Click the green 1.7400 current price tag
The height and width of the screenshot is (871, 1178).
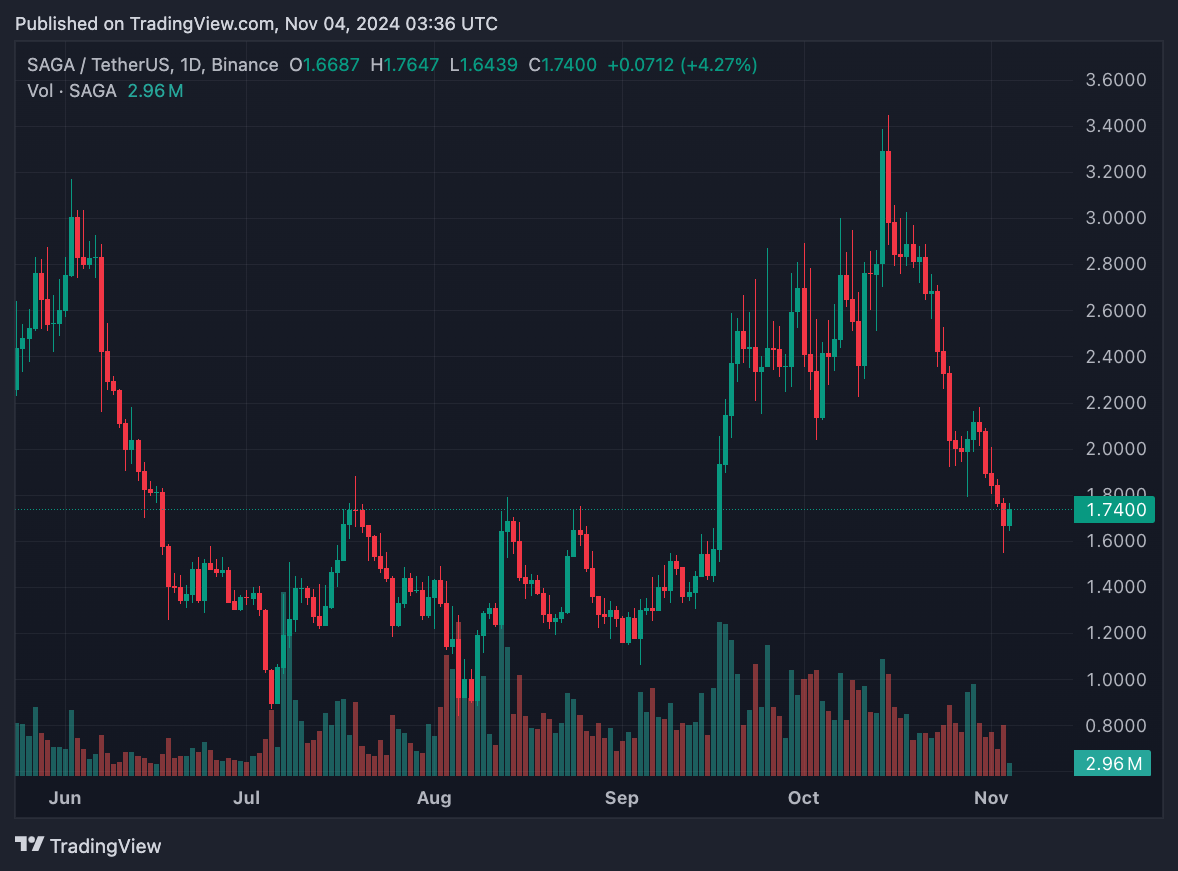click(x=1113, y=510)
